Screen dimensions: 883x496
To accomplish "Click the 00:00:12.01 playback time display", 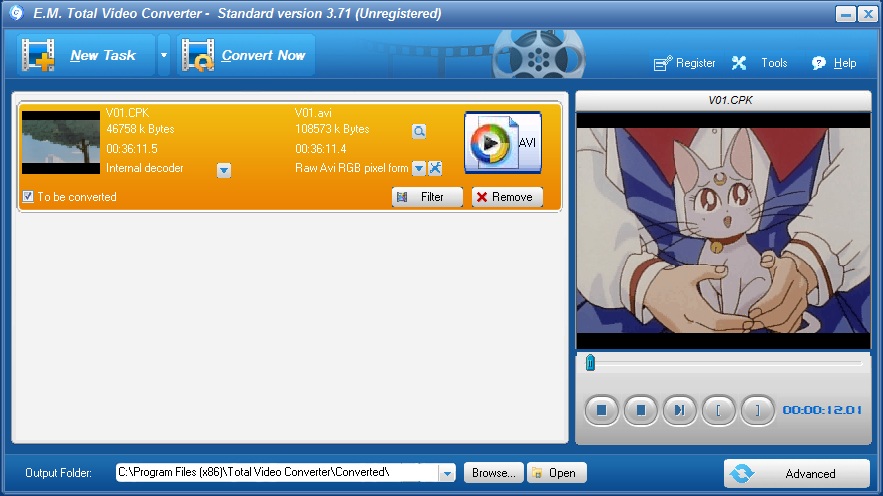I will coord(822,410).
